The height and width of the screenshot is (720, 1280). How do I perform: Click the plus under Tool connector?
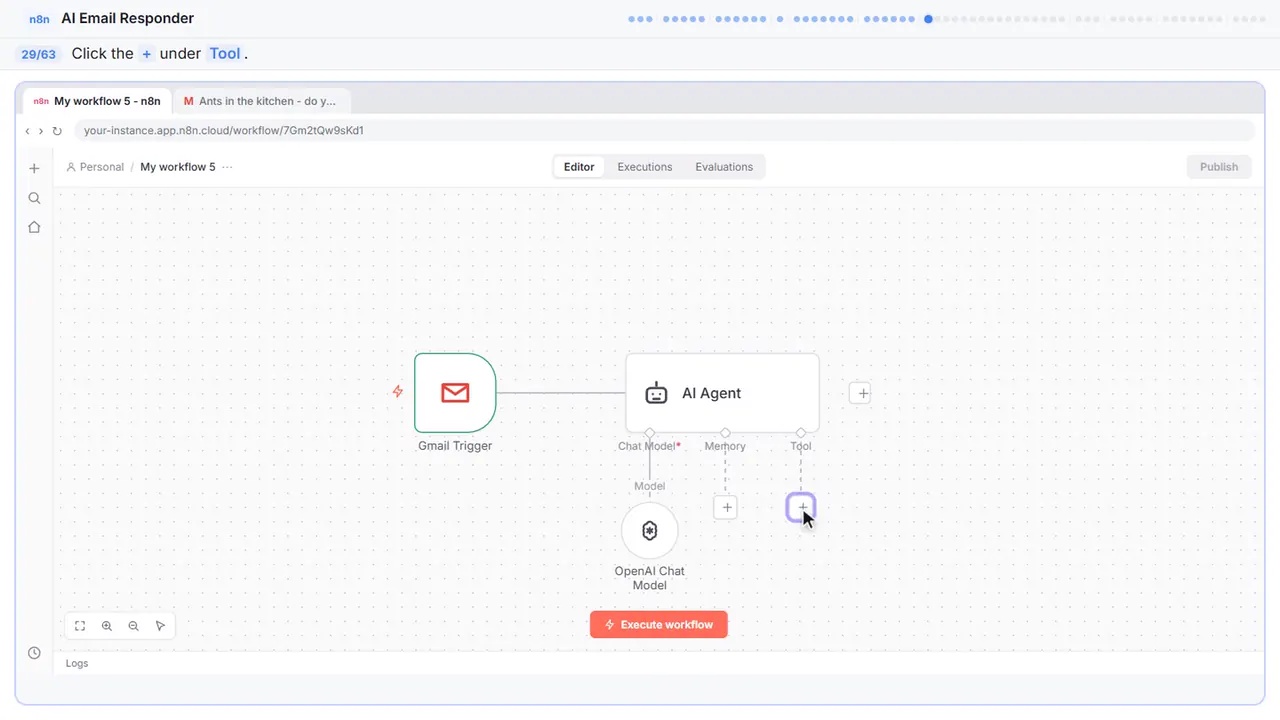801,507
